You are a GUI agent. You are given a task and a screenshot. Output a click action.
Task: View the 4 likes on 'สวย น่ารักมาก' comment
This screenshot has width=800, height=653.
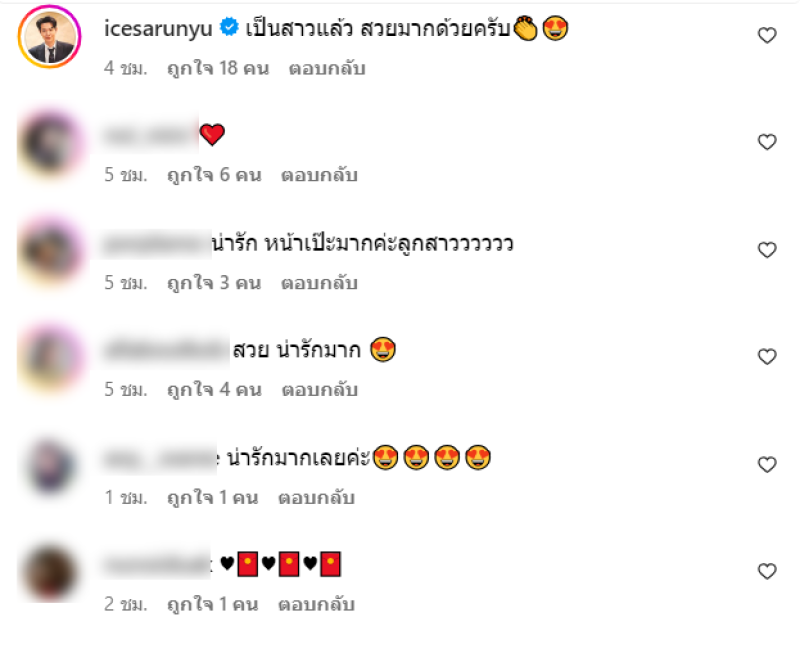pos(214,390)
